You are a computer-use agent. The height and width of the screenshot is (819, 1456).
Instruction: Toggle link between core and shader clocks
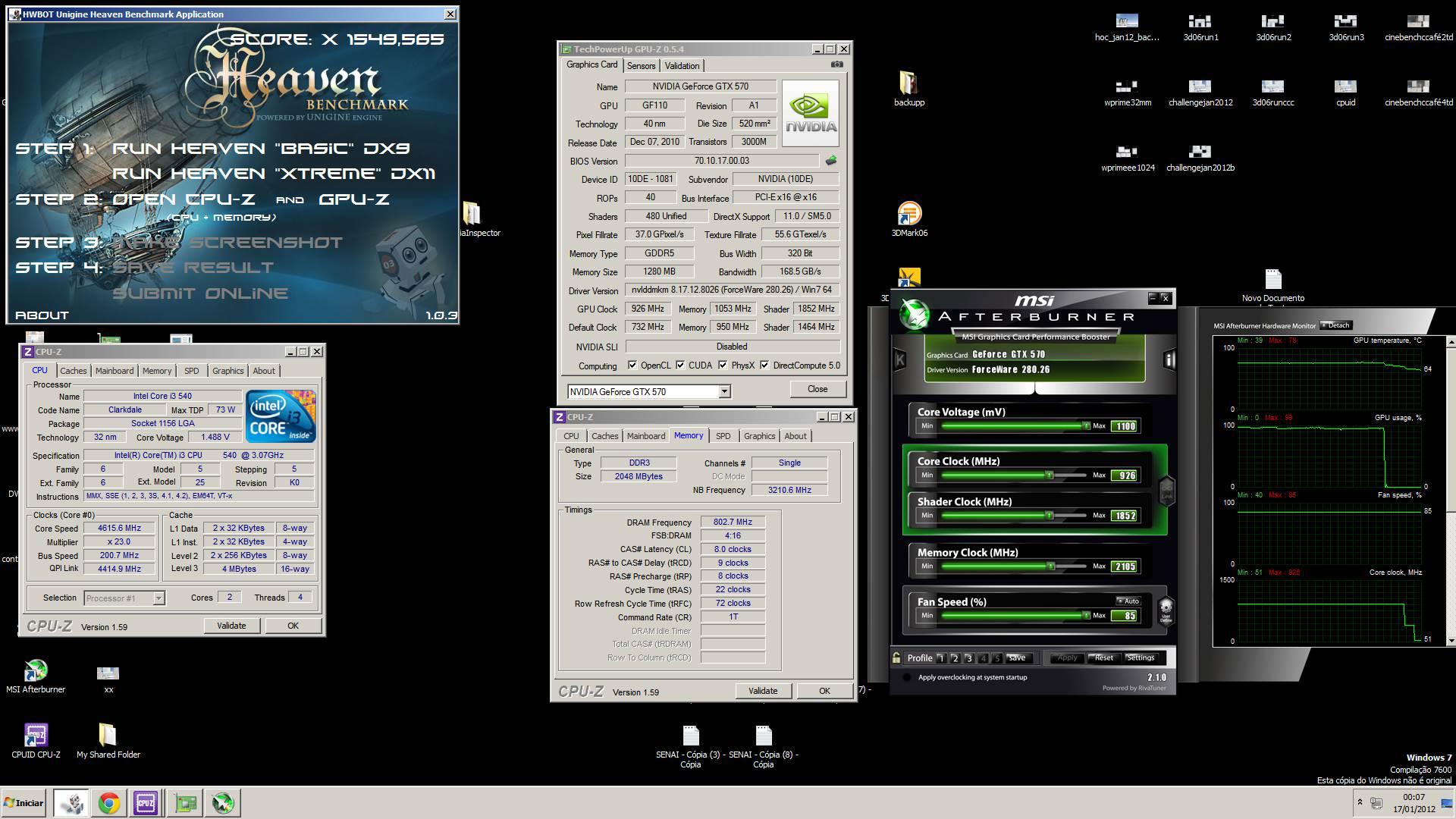(1167, 491)
